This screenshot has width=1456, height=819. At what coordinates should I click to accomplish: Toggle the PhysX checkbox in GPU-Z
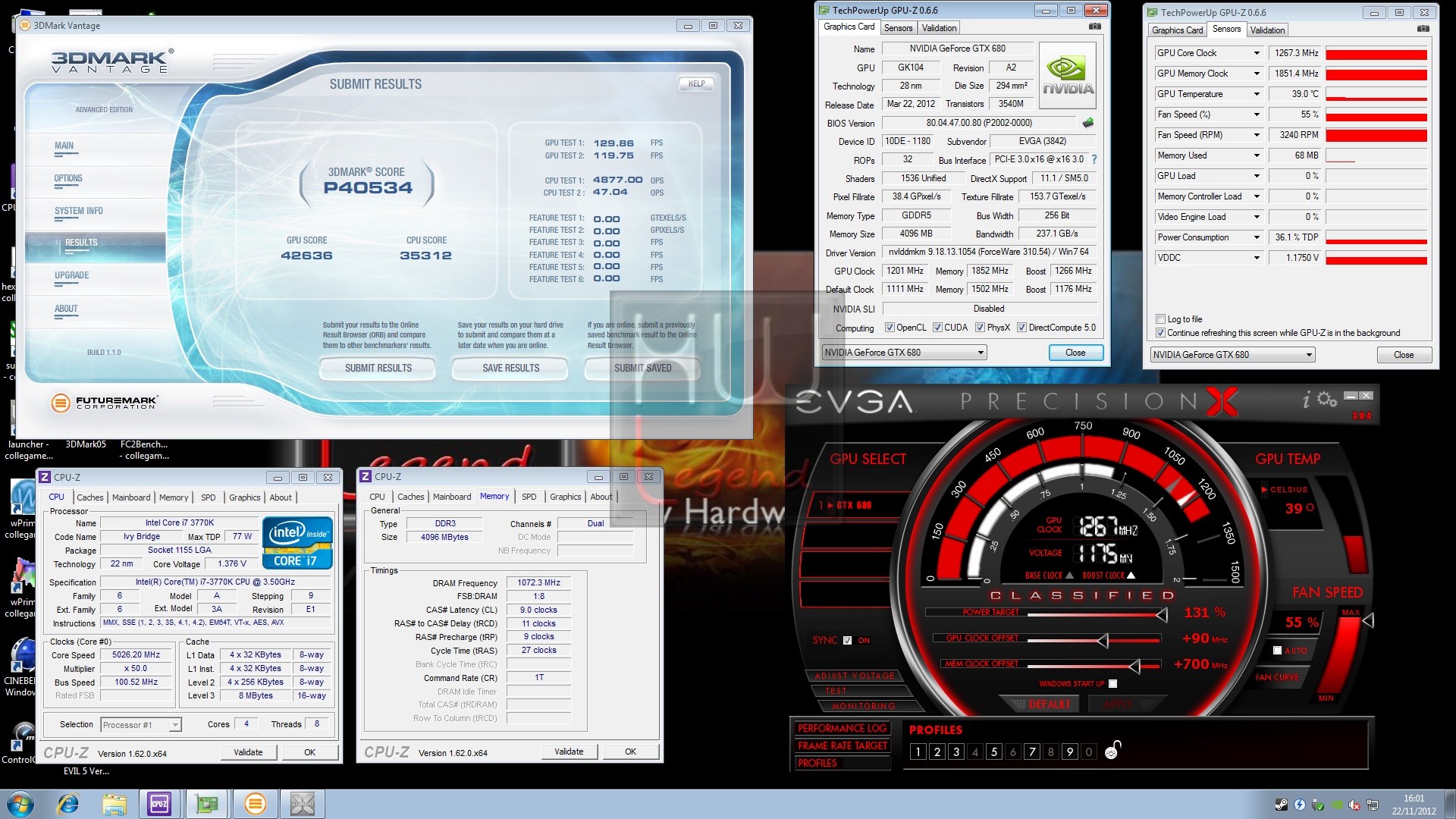[980, 328]
